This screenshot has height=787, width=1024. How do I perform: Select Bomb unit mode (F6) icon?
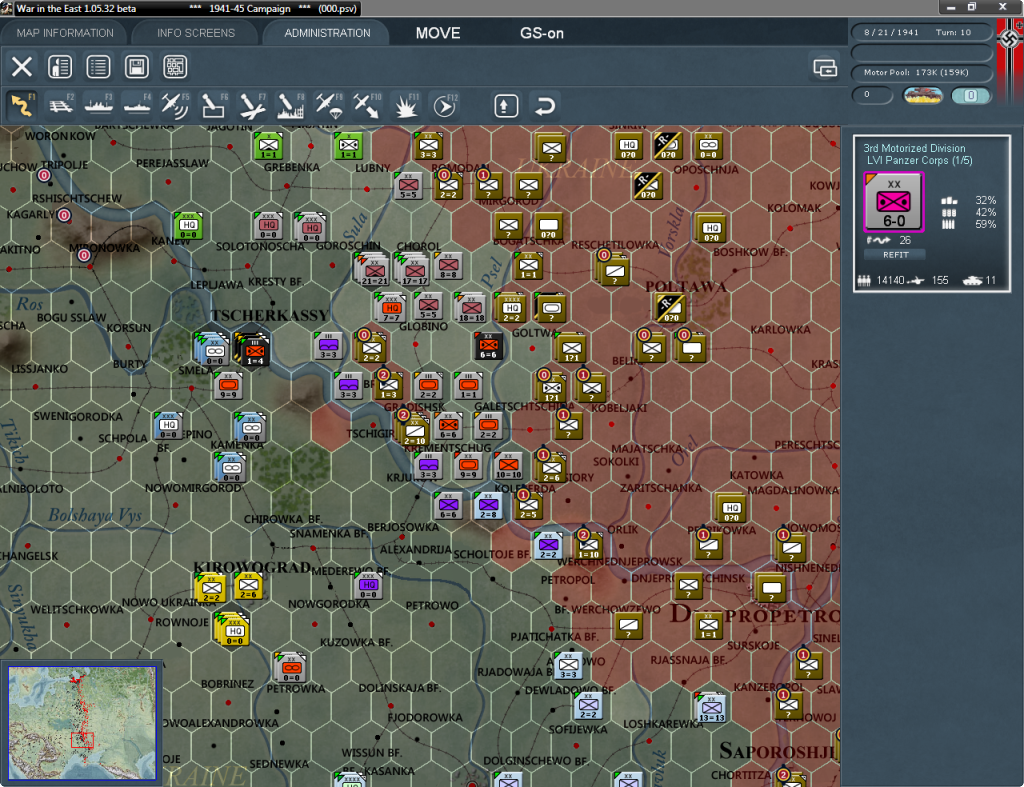[214, 105]
